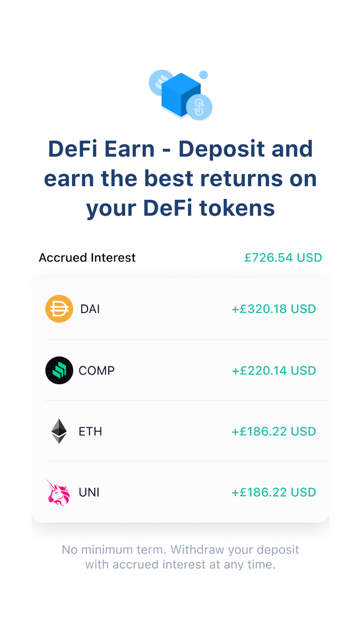Click the +£220.14 USD COMP amount

point(274,371)
